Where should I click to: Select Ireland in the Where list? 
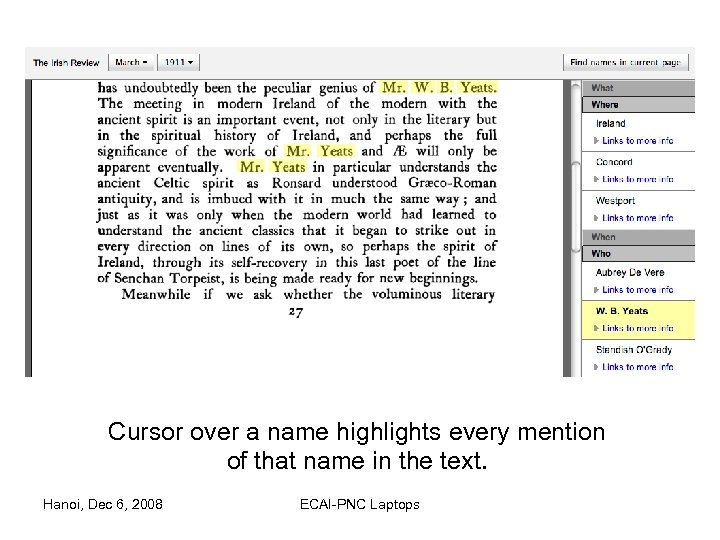610,124
